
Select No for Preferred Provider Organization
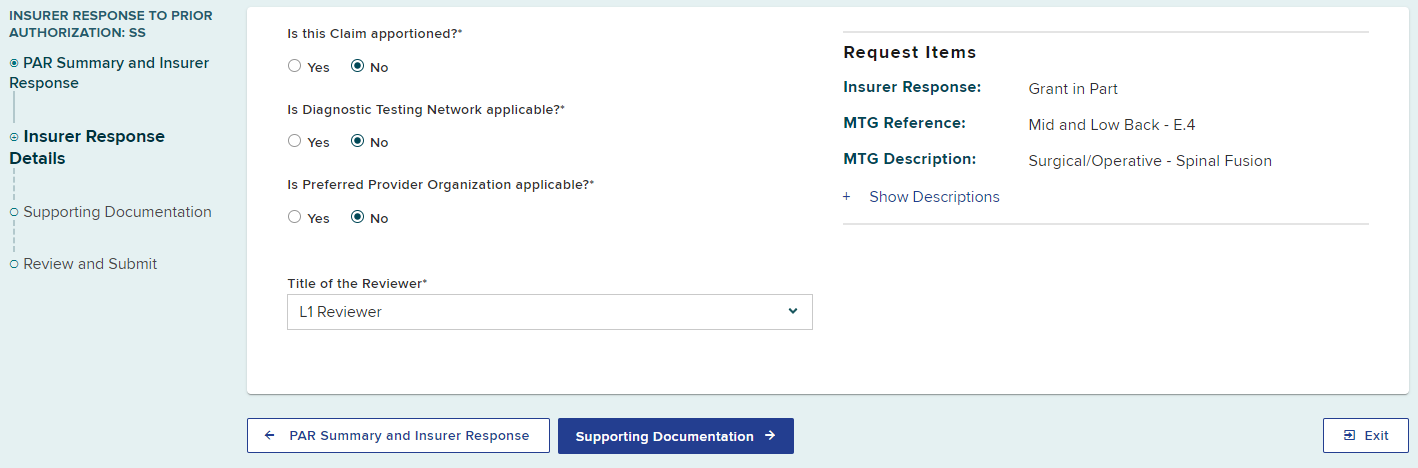[357, 217]
